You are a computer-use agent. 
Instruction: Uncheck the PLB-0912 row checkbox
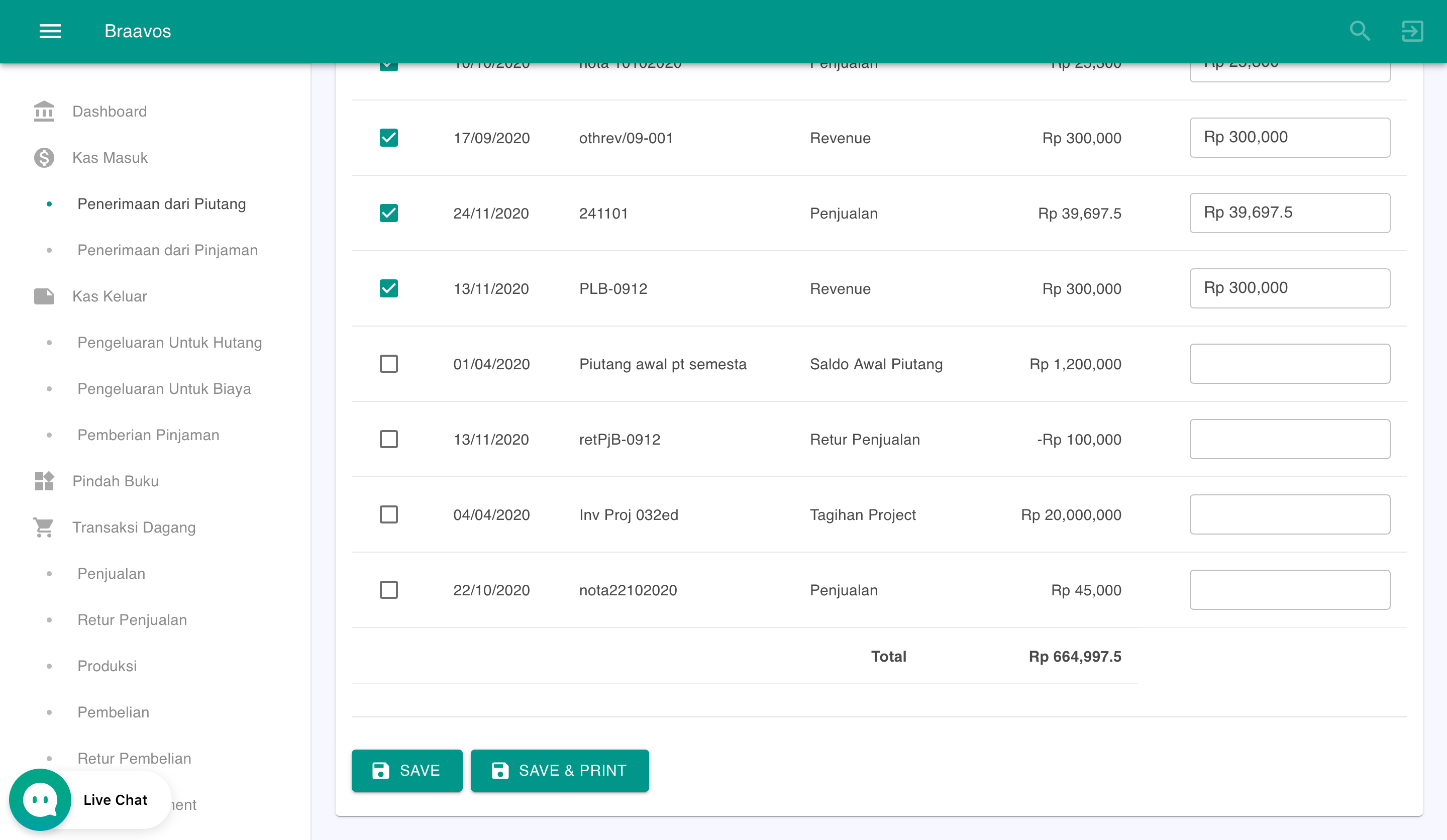pyautogui.click(x=389, y=288)
